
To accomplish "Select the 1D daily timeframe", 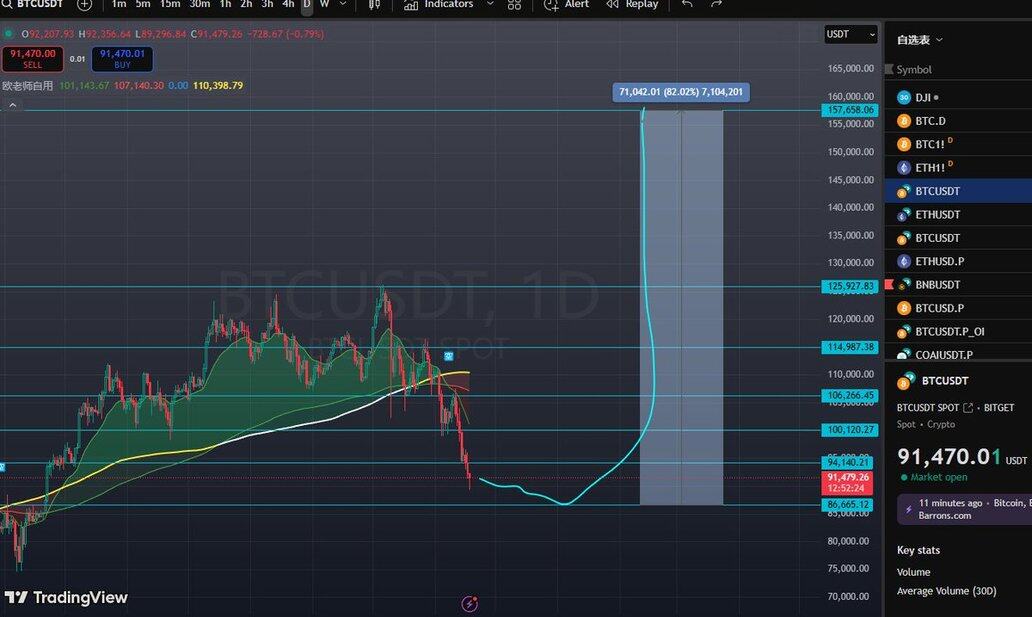I will pyautogui.click(x=307, y=4).
